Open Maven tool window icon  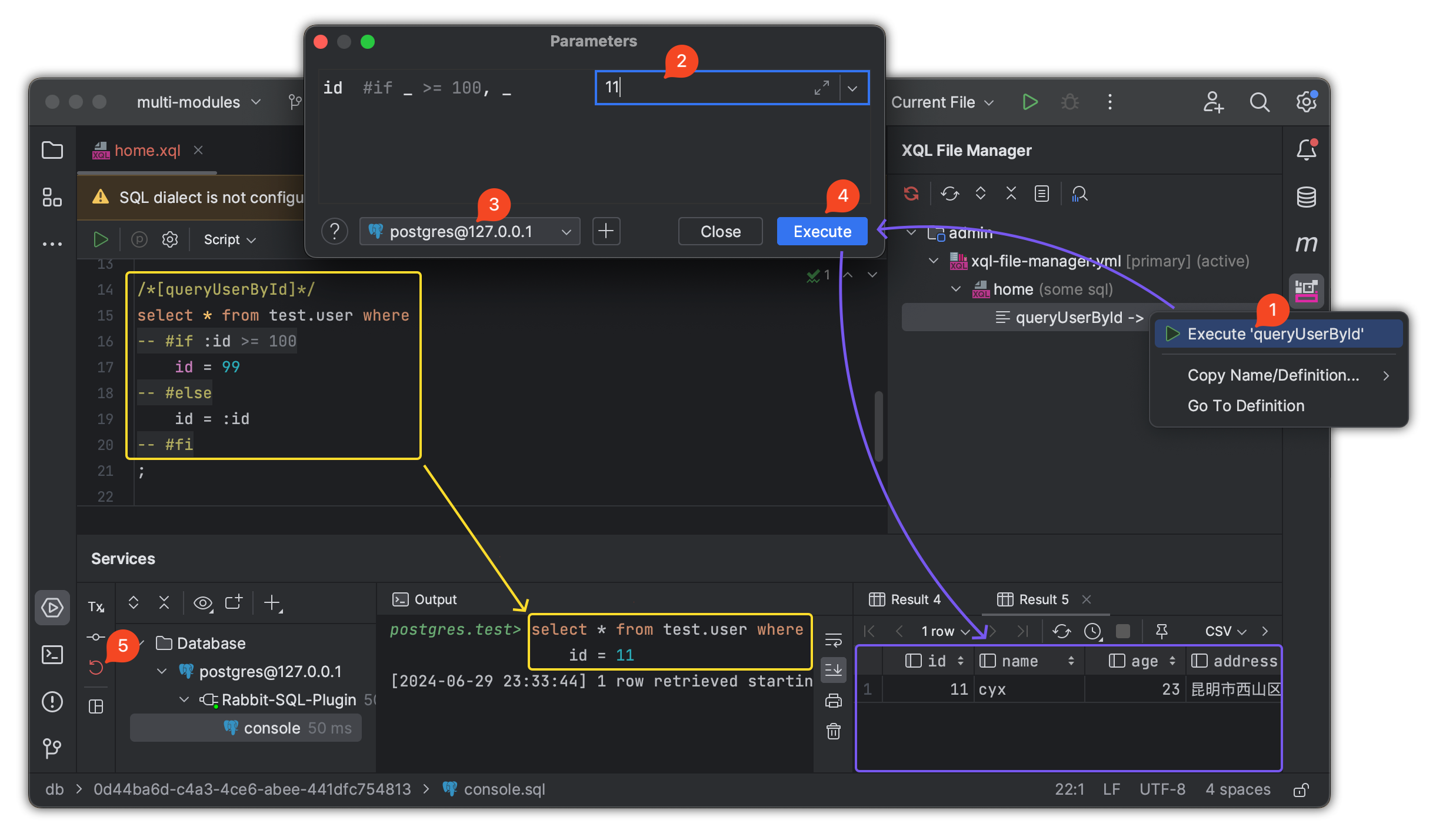click(x=1306, y=243)
